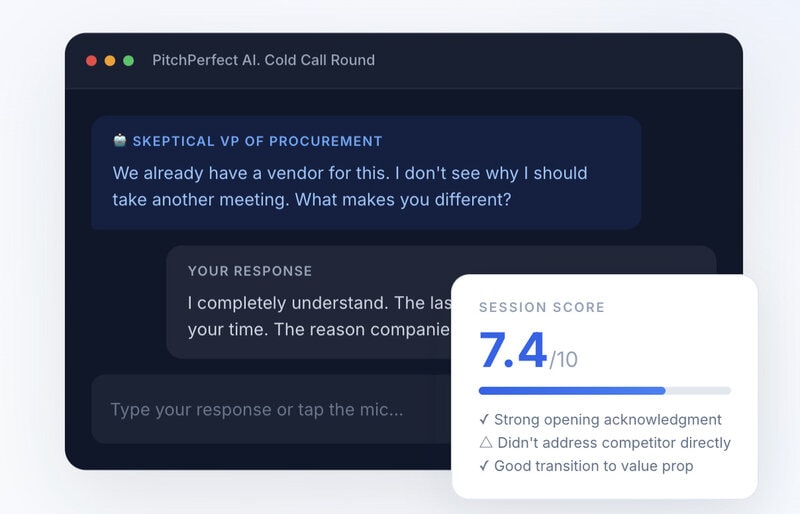The height and width of the screenshot is (514, 800).
Task: Click the green maximize window dot
Action: click(129, 61)
